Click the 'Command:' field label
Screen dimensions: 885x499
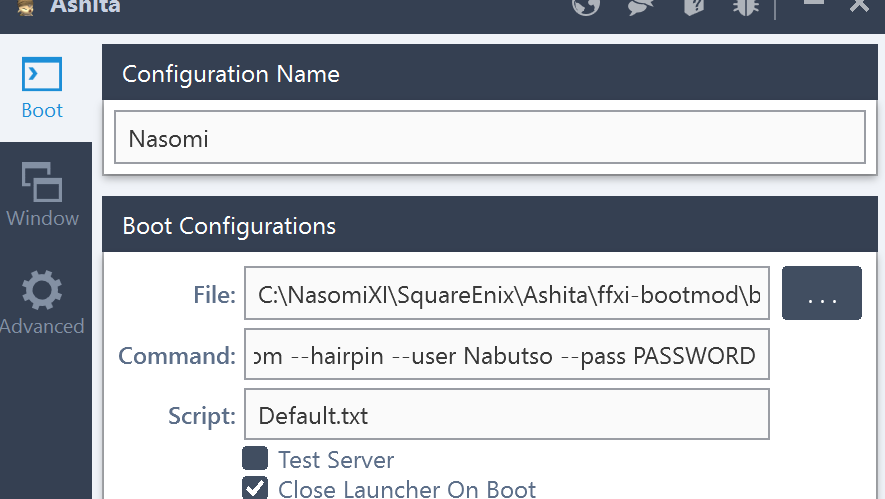(x=177, y=356)
